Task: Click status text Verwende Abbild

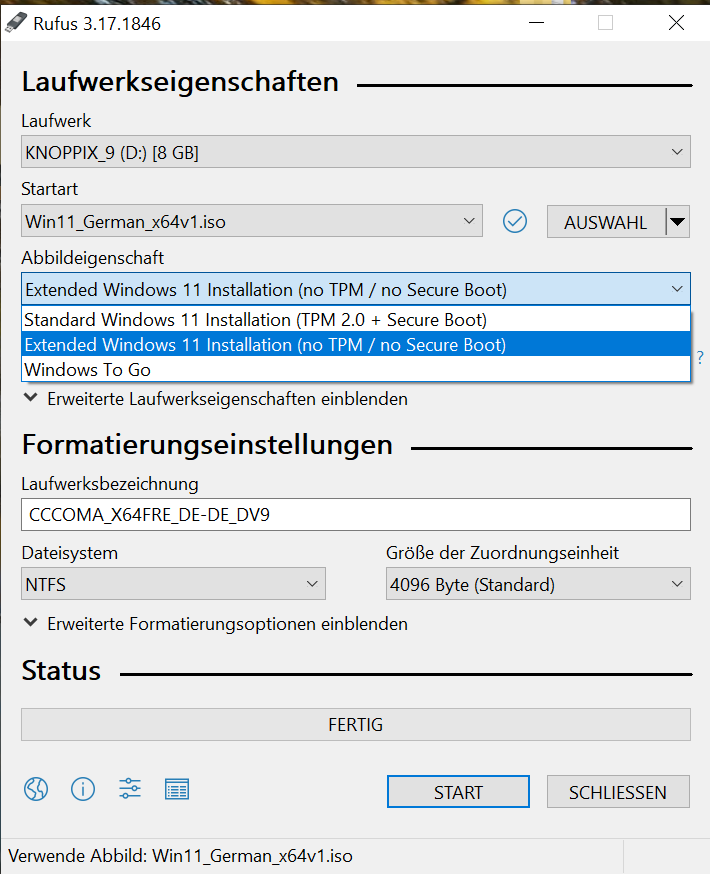Action: pos(181,856)
